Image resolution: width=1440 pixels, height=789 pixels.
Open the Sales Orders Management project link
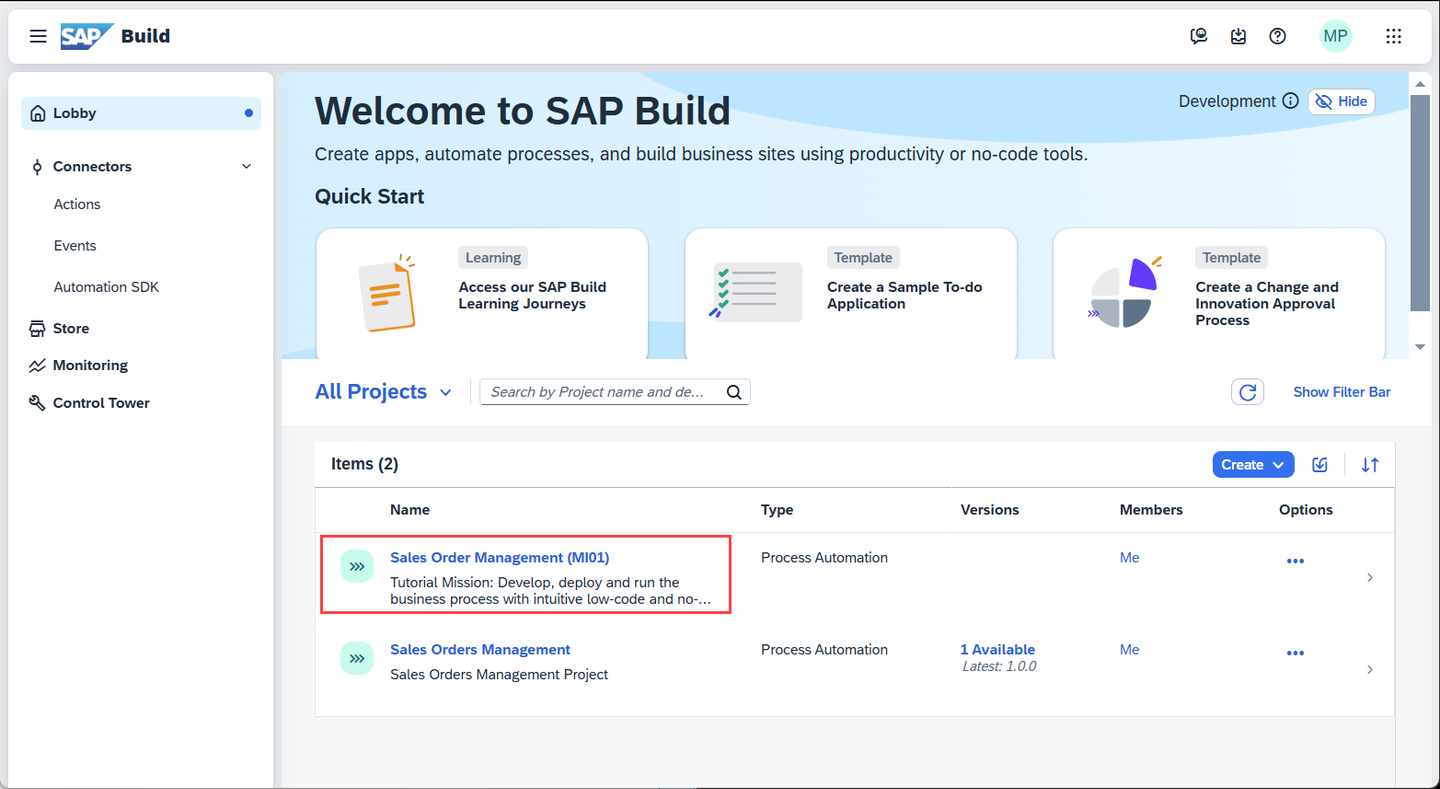480,649
